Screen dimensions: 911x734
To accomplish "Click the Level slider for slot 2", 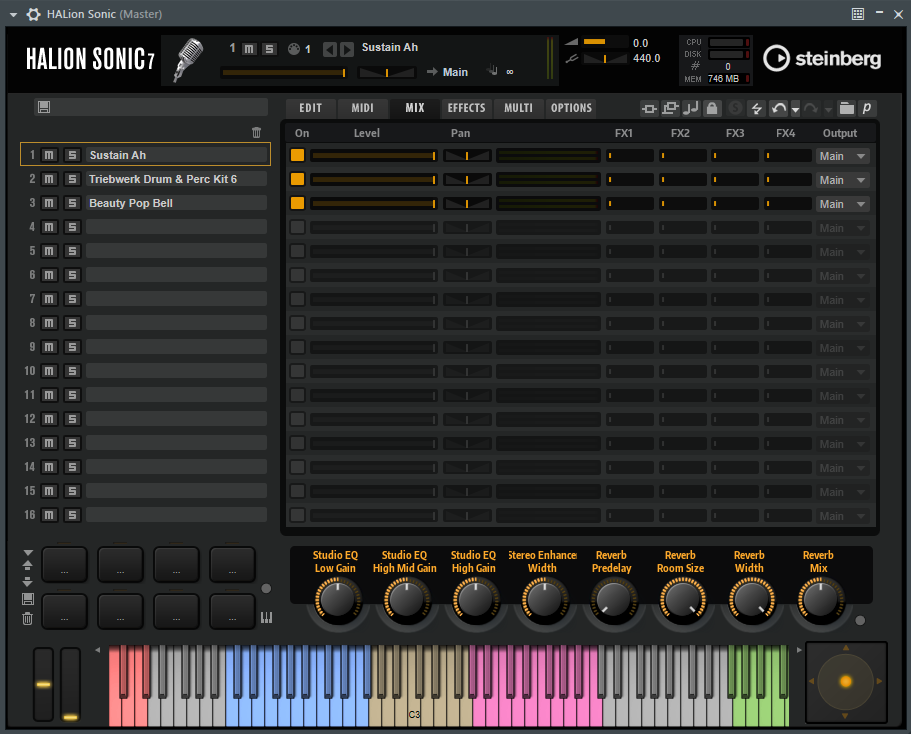I will pyautogui.click(x=373, y=180).
